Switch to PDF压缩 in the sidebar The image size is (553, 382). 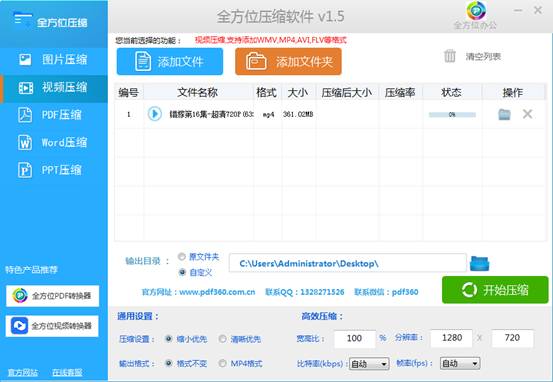54,115
